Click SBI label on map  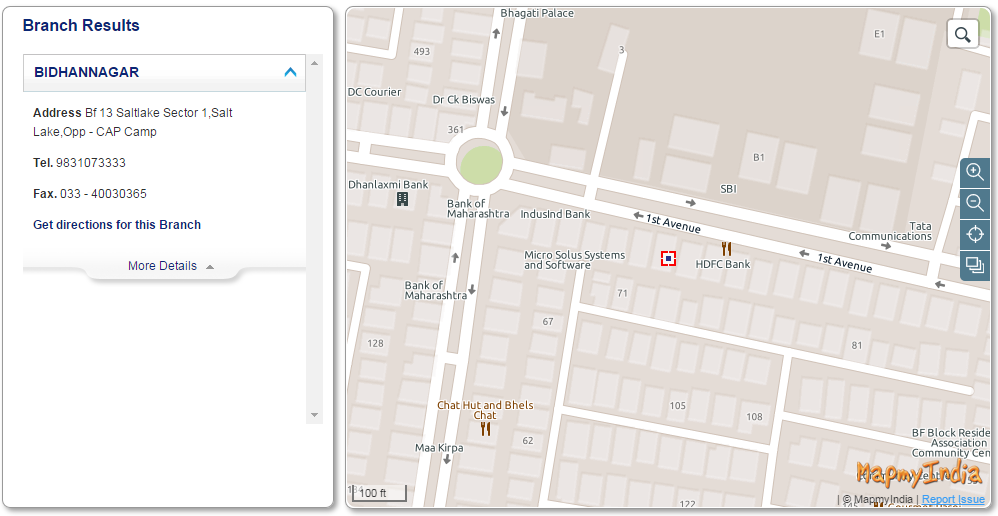coord(728,189)
